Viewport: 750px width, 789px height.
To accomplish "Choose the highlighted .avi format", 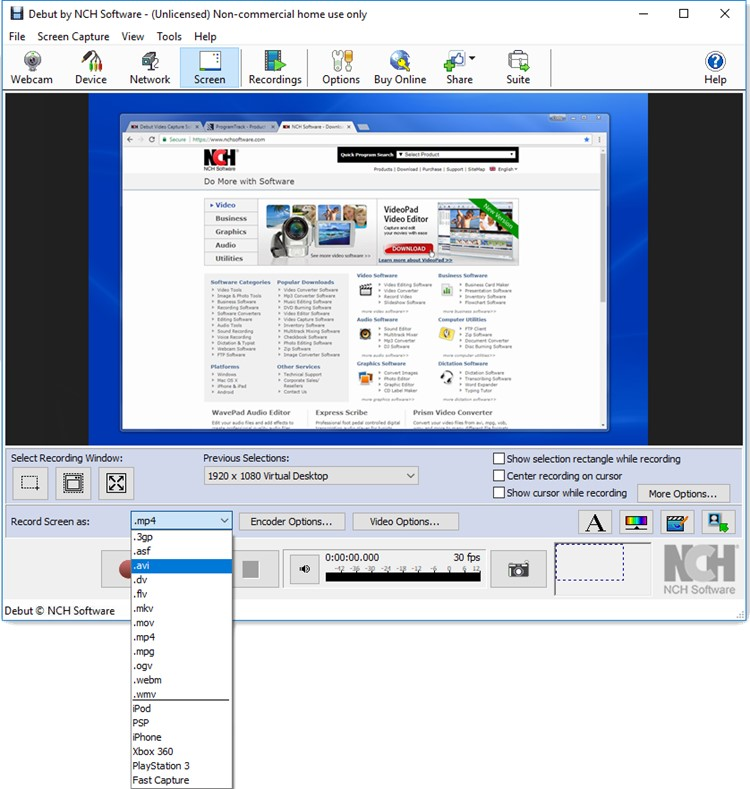I will [x=182, y=566].
